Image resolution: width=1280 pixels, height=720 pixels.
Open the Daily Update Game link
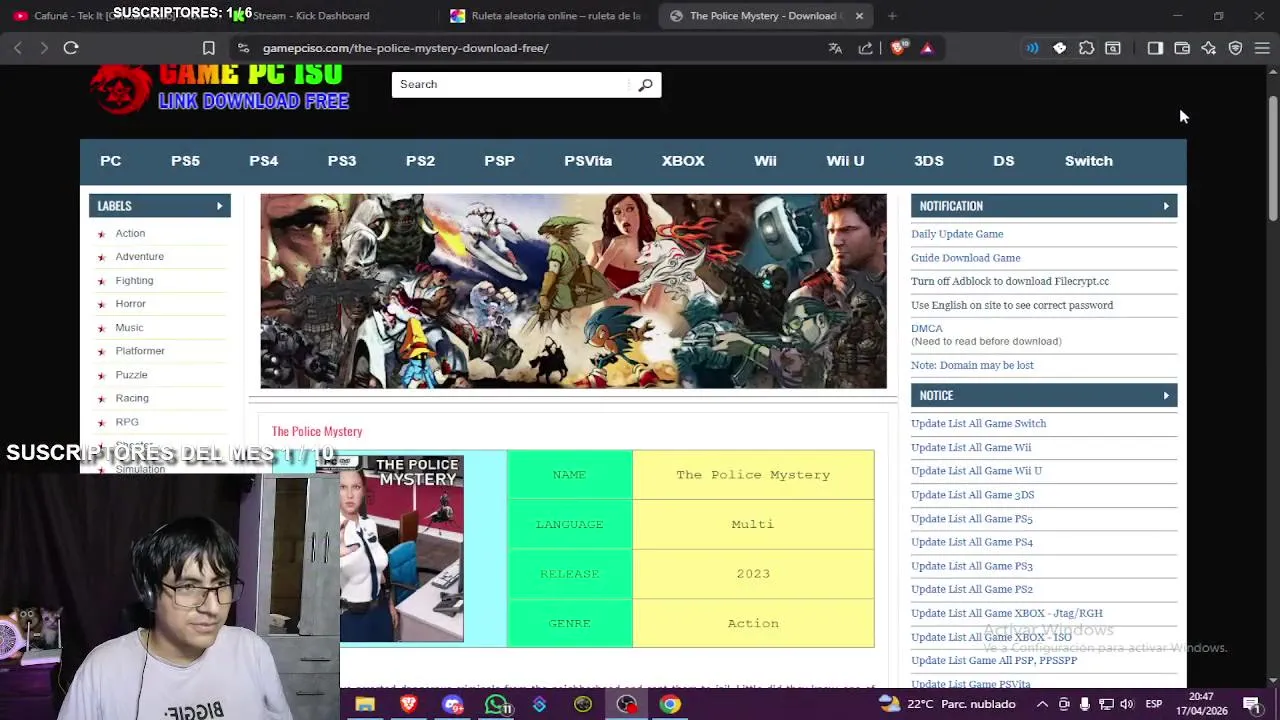coord(957,234)
